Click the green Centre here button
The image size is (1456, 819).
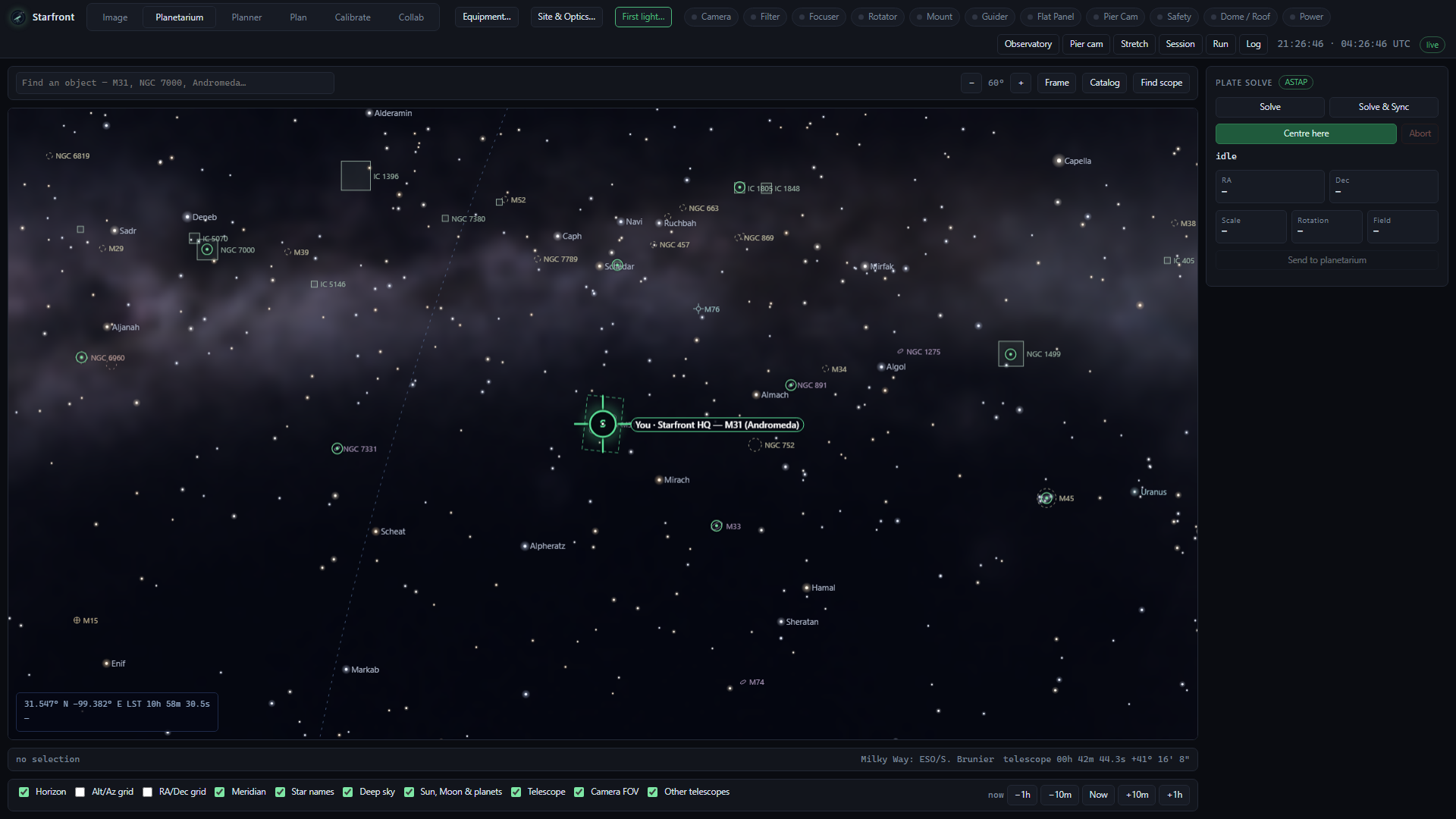click(1306, 133)
